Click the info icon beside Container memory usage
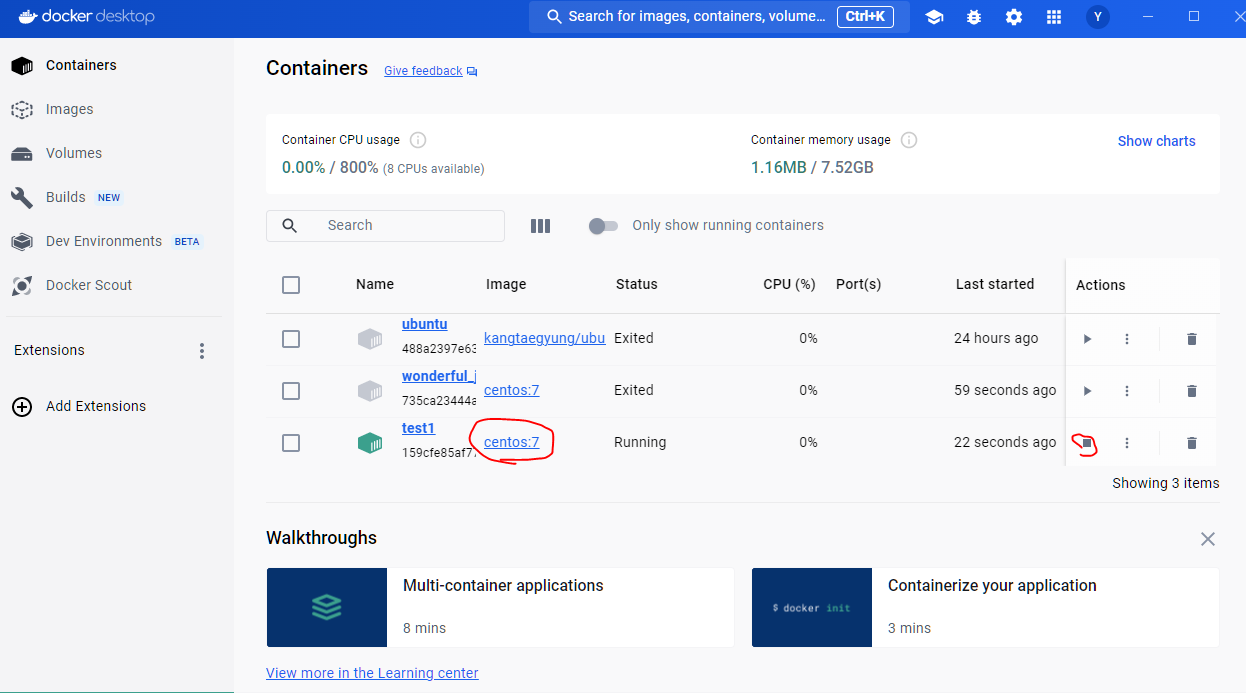Screen dimensions: 1246x693 click(909, 140)
